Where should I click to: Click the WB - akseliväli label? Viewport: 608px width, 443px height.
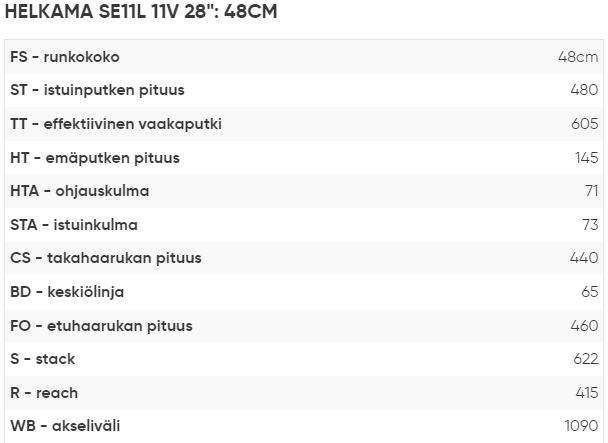pyautogui.click(x=65, y=426)
